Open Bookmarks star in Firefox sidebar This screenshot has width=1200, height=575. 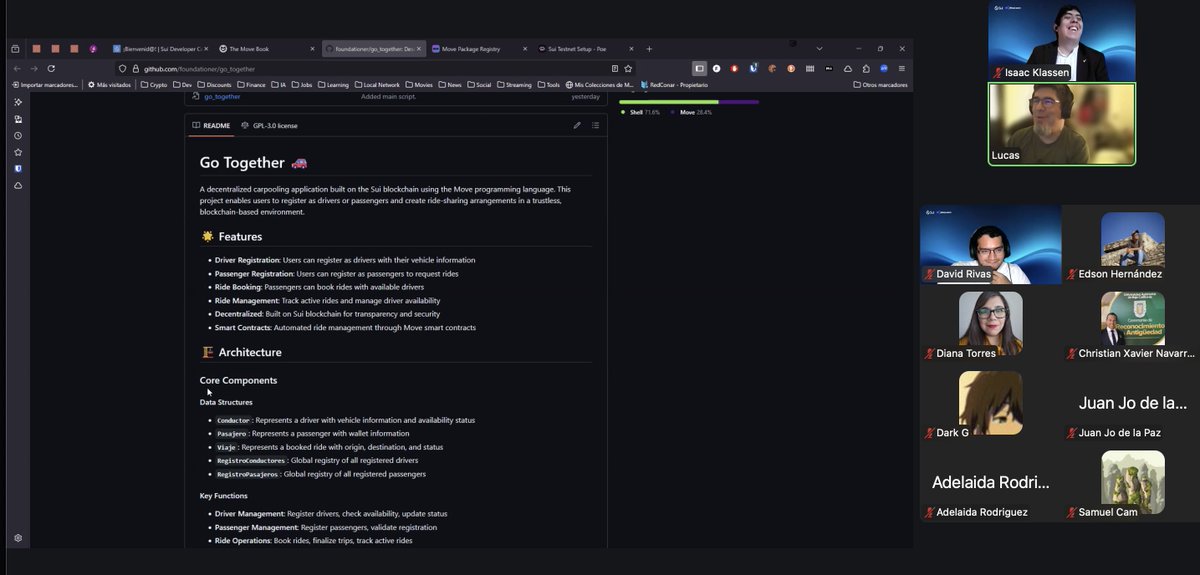pos(18,152)
